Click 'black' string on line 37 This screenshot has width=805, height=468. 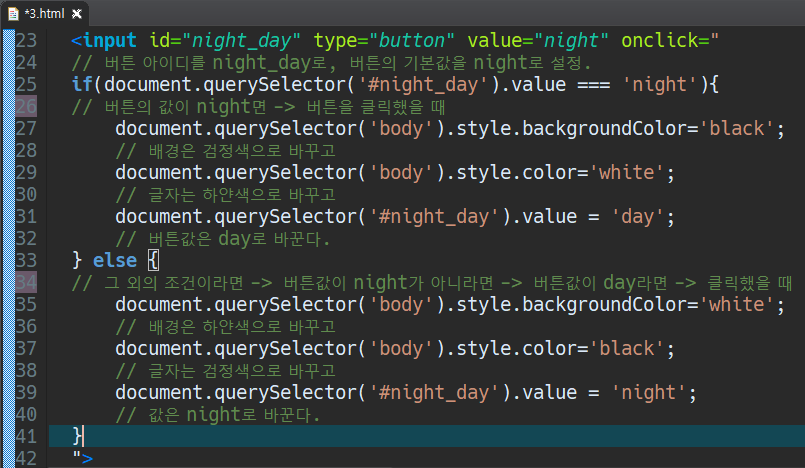click(x=626, y=348)
